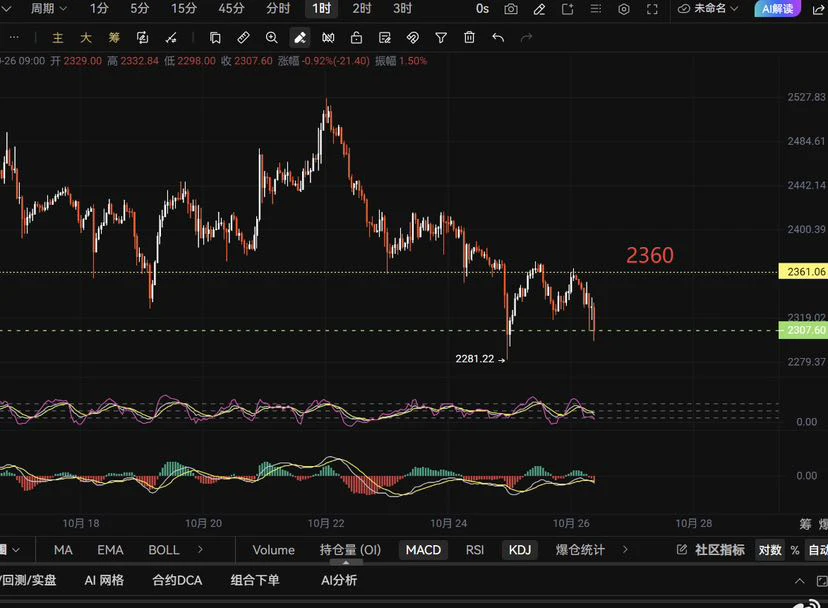Image resolution: width=828 pixels, height=608 pixels.
Task: Toggle the 主 main-force indicator button
Action: (x=58, y=38)
